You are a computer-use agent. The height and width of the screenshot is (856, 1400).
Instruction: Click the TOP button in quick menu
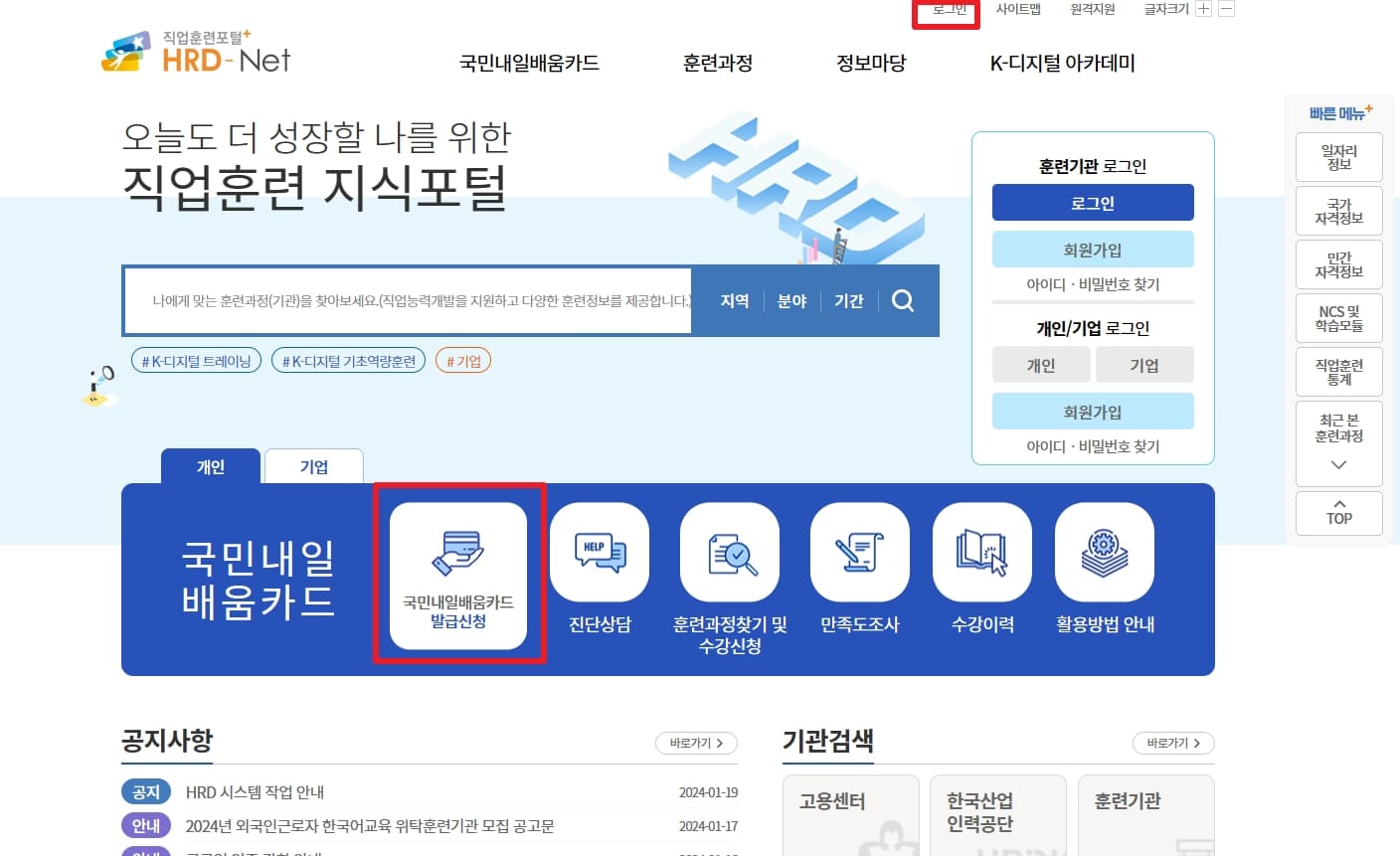pyautogui.click(x=1338, y=512)
